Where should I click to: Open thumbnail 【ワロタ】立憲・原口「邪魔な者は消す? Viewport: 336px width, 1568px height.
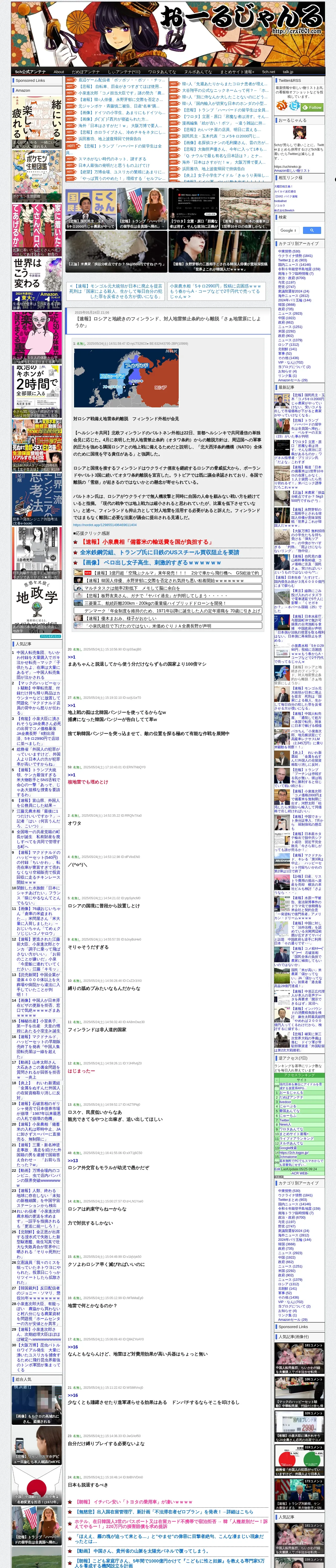point(194,208)
